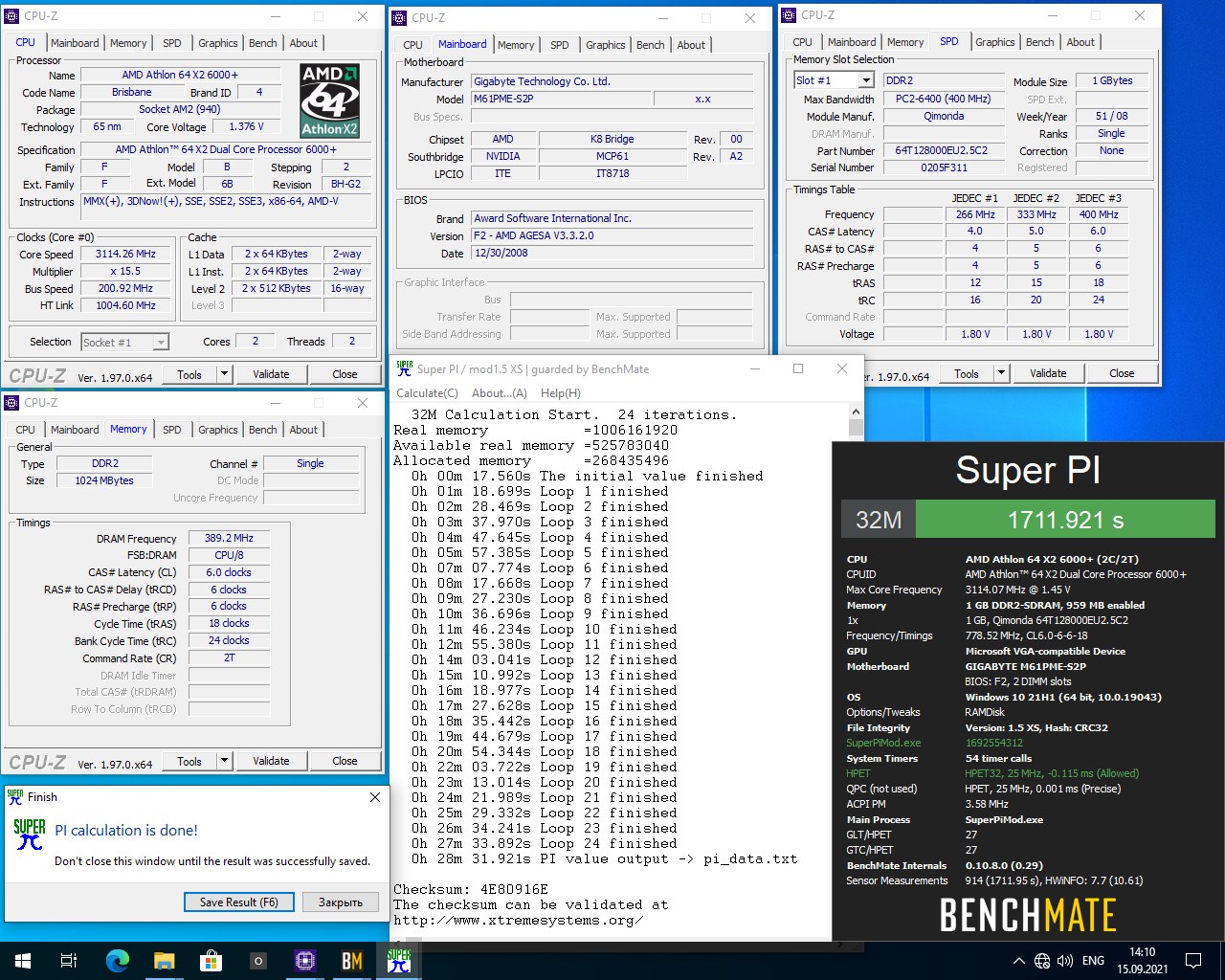Image resolution: width=1225 pixels, height=980 pixels.
Task: Click the Super PI title bar icon
Action: [x=405, y=368]
